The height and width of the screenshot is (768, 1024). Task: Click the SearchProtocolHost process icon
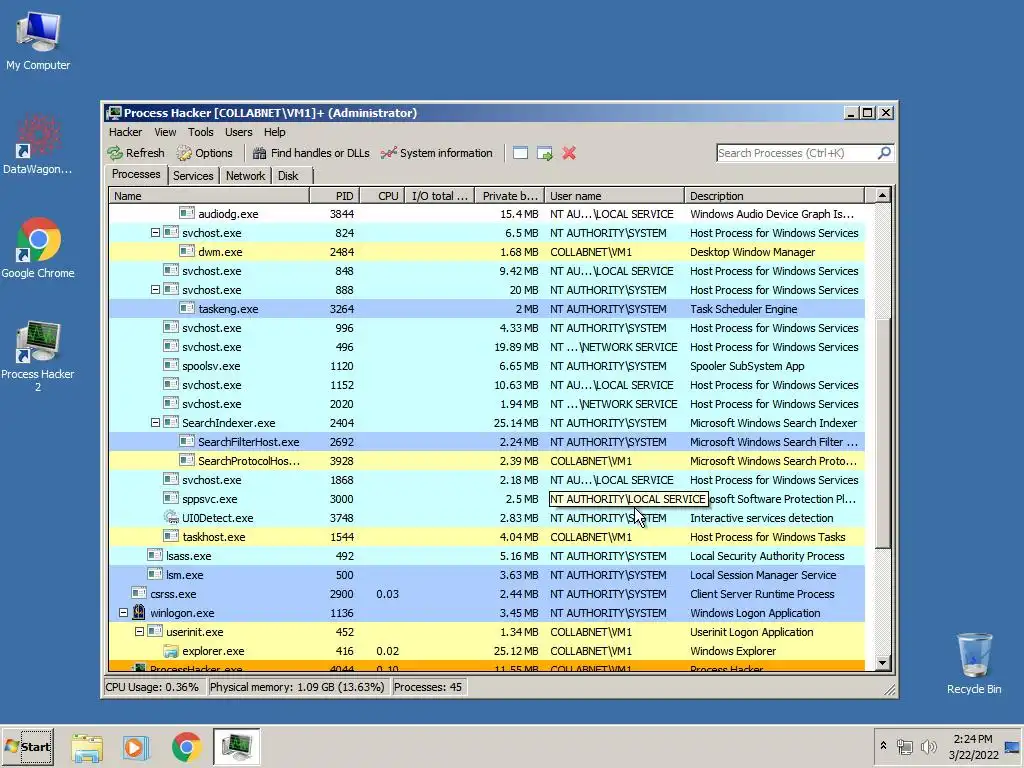coord(187,460)
